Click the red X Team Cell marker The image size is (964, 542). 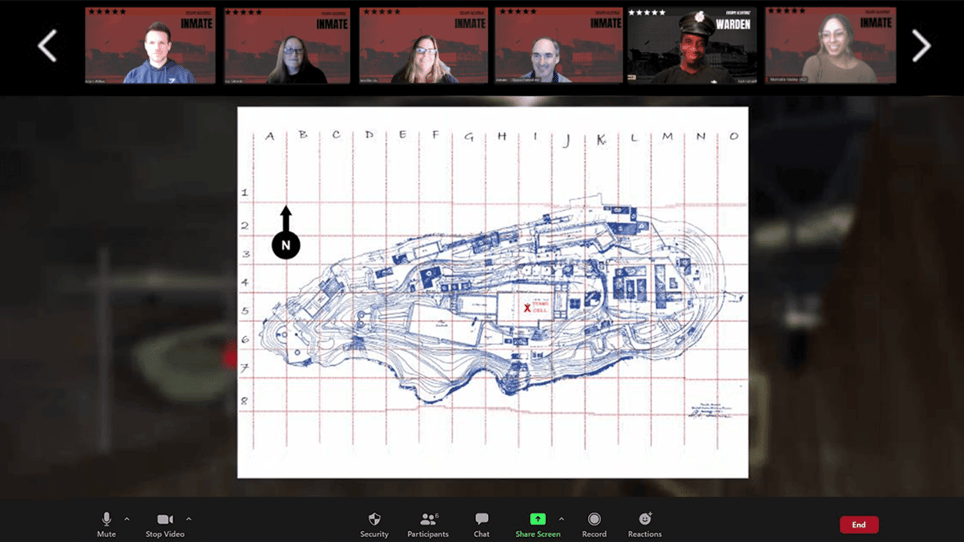(527, 308)
